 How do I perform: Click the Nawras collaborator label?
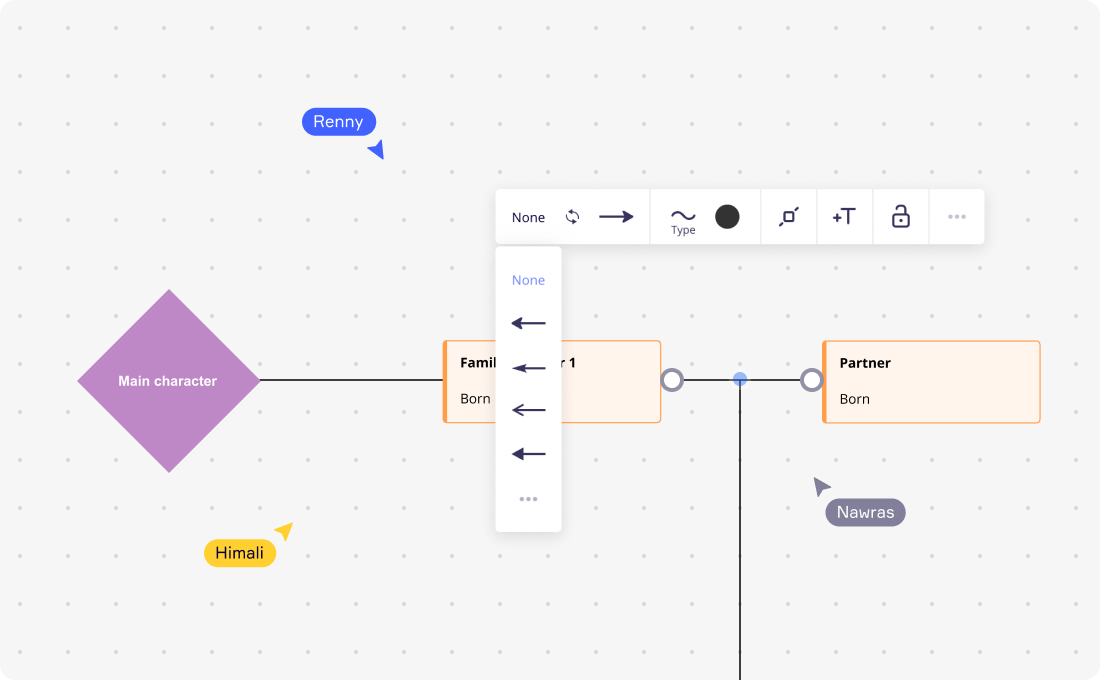tap(864, 512)
